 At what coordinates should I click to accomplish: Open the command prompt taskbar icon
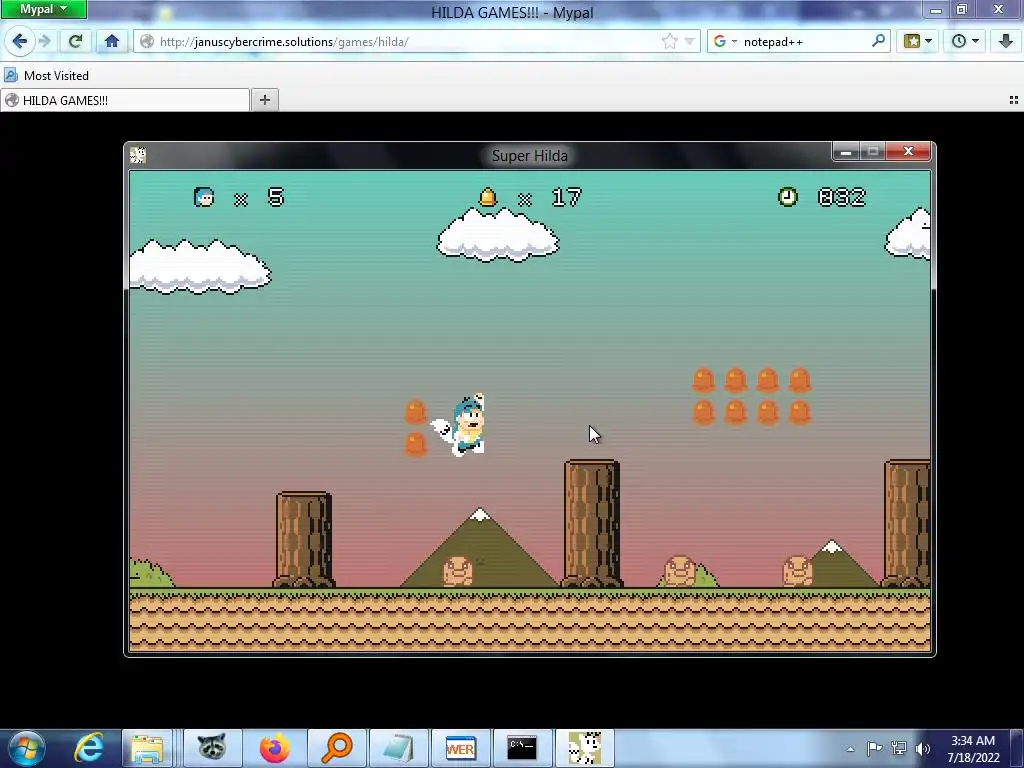(522, 748)
